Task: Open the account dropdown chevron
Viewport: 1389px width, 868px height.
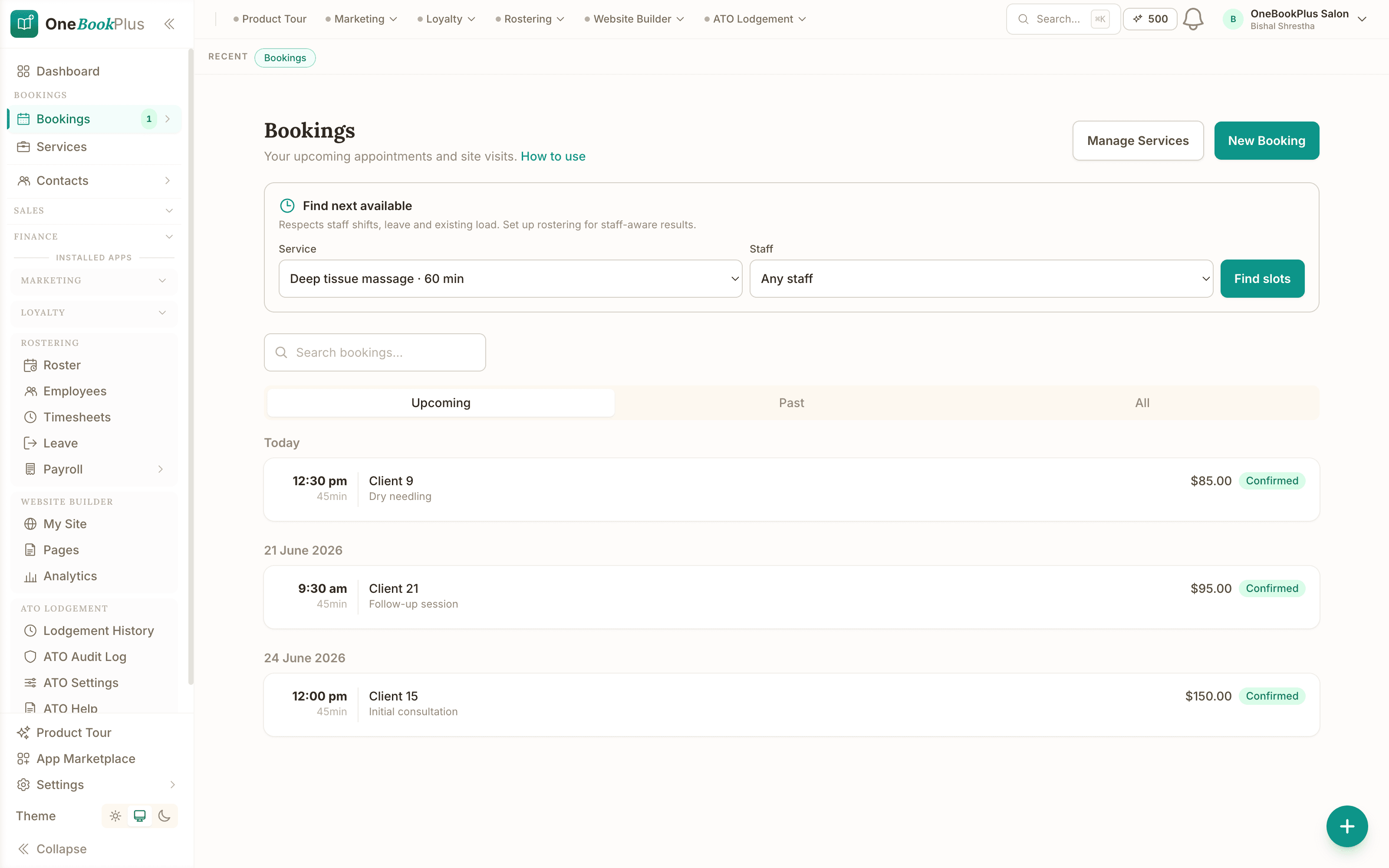Action: pos(1362,19)
